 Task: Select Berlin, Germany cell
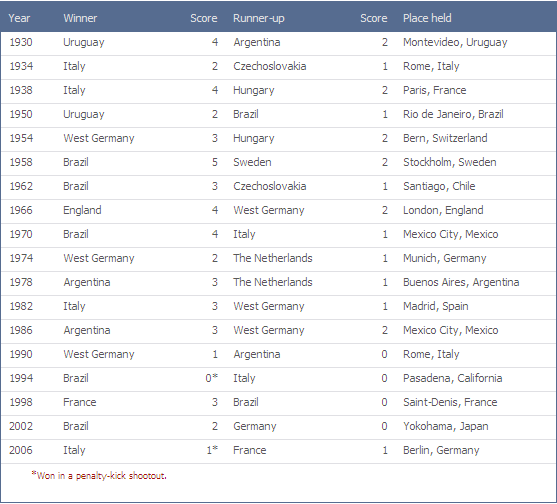pyautogui.click(x=441, y=450)
